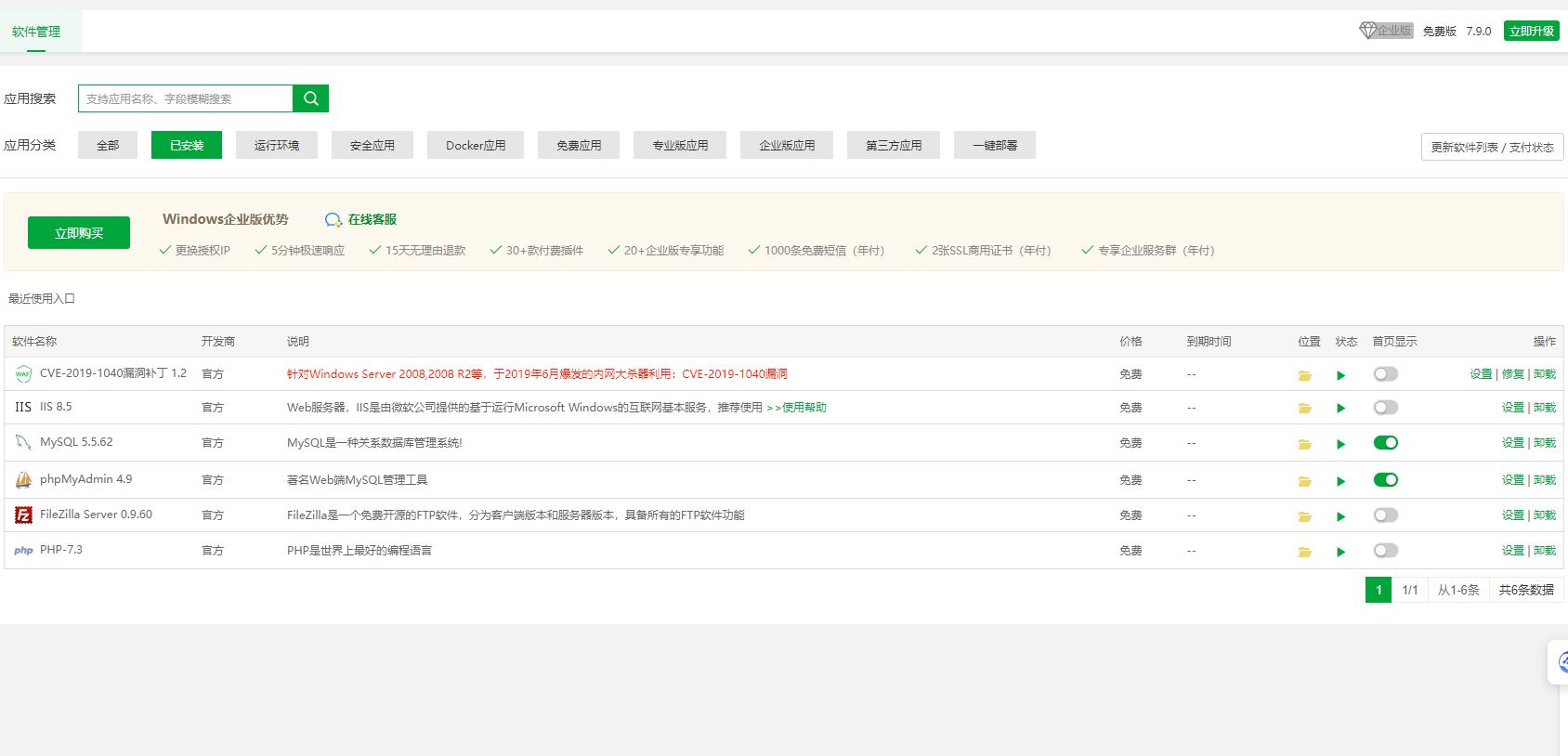Open 设置 for CVE-2019-1040 patch
This screenshot has height=756, width=1568.
1481,374
